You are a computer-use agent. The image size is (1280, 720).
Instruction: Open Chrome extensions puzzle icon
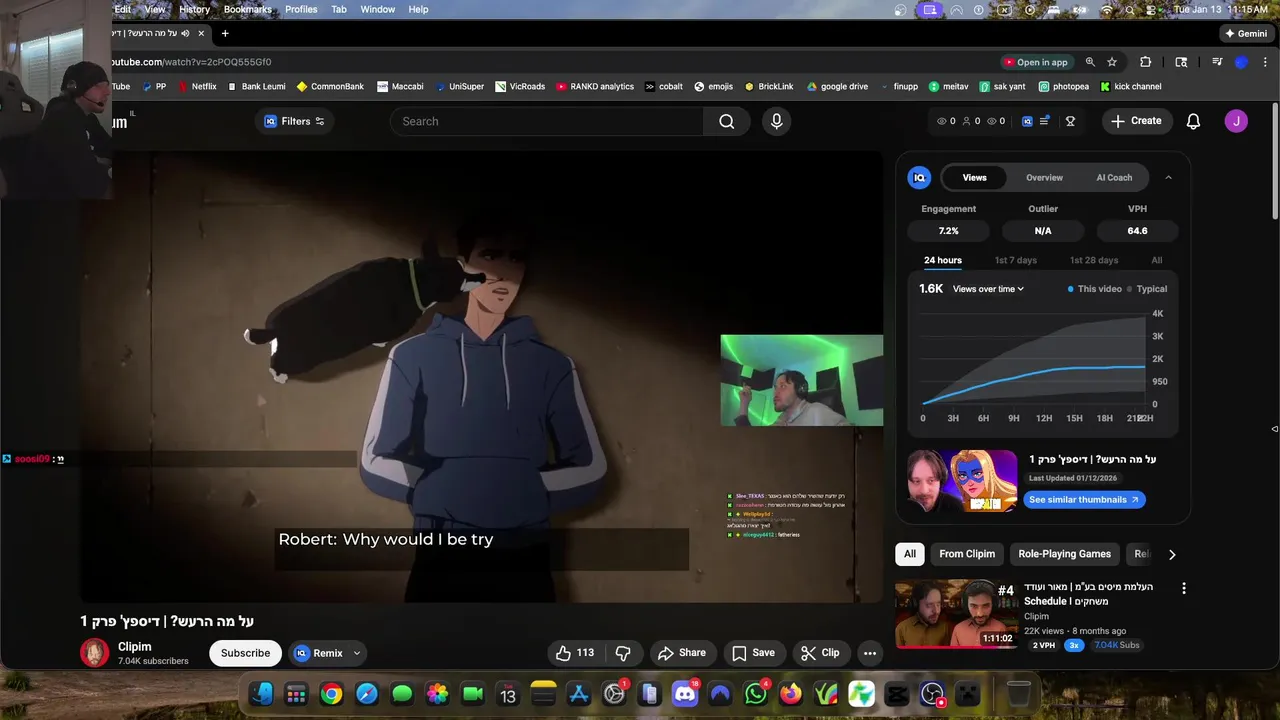coord(1146,62)
